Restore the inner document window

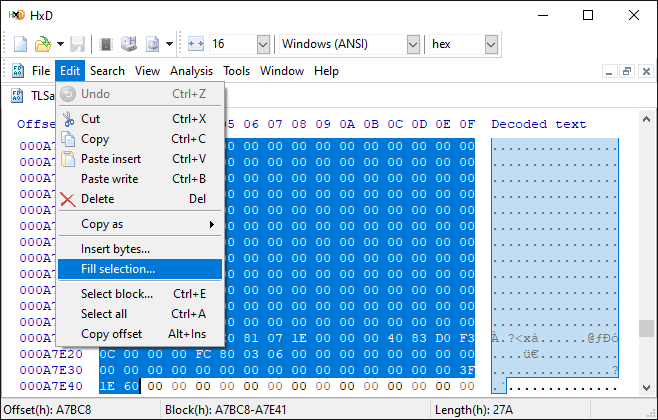pyautogui.click(x=627, y=71)
